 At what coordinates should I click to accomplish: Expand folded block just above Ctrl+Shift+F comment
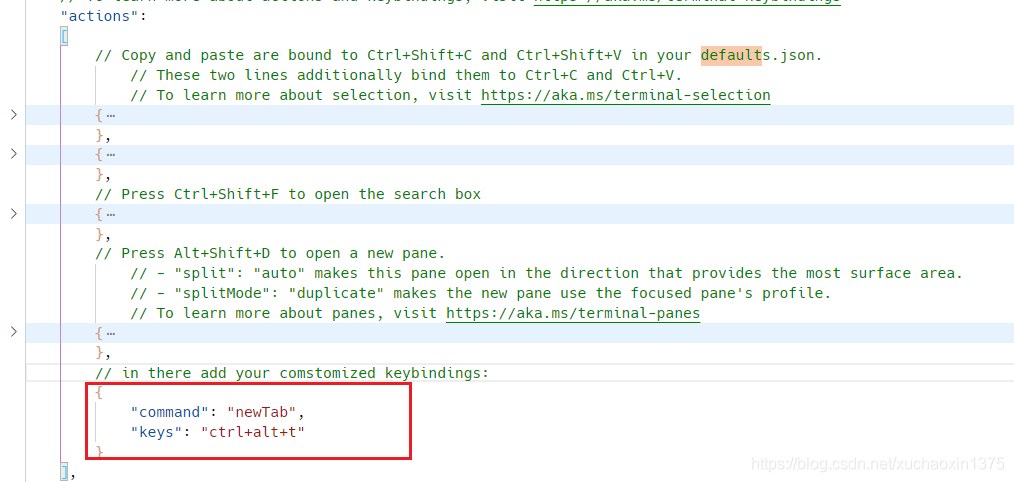(x=14, y=154)
